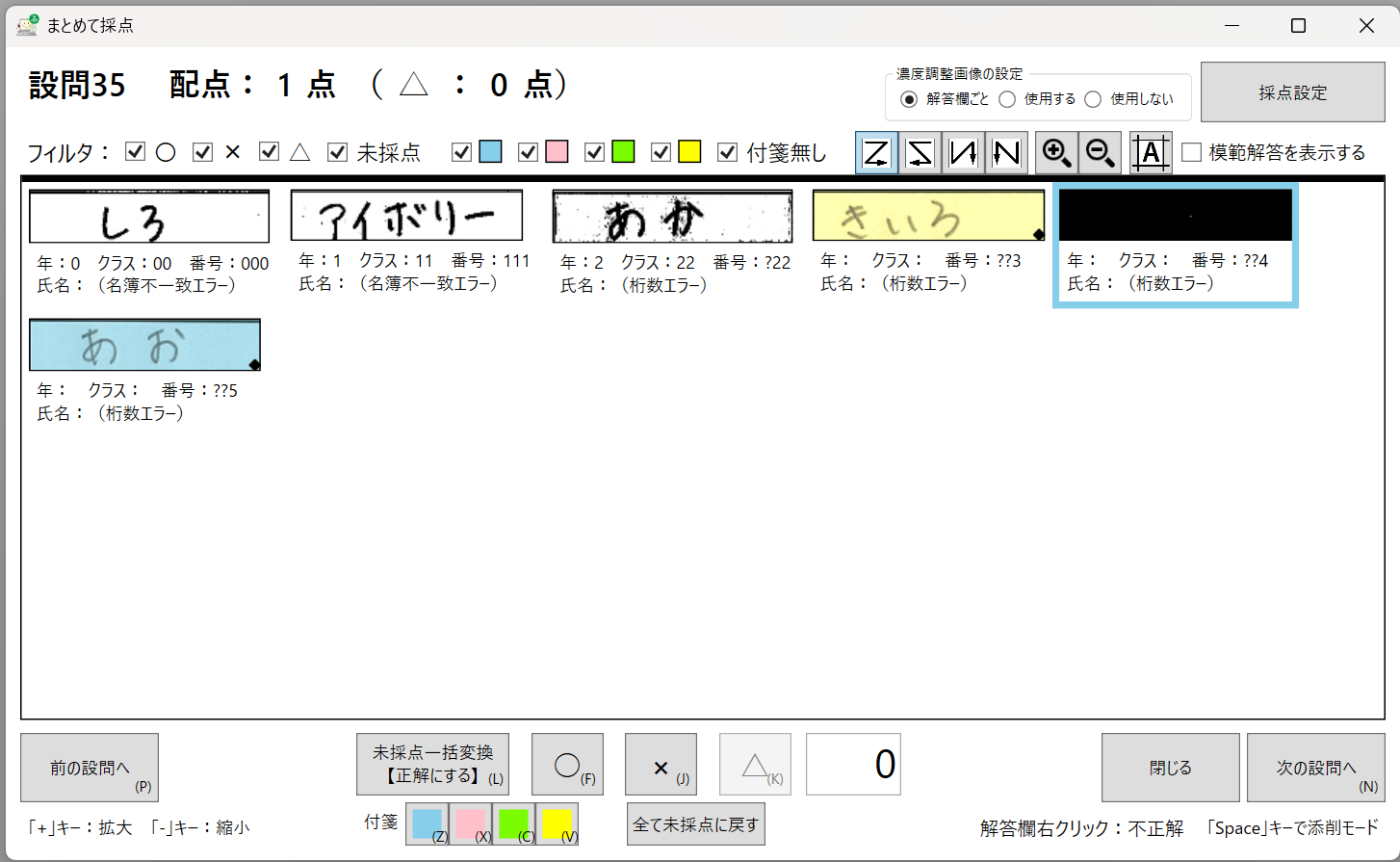Enable the 模範解答を表示する checkbox
The height and width of the screenshot is (862, 1400).
coord(1192,152)
